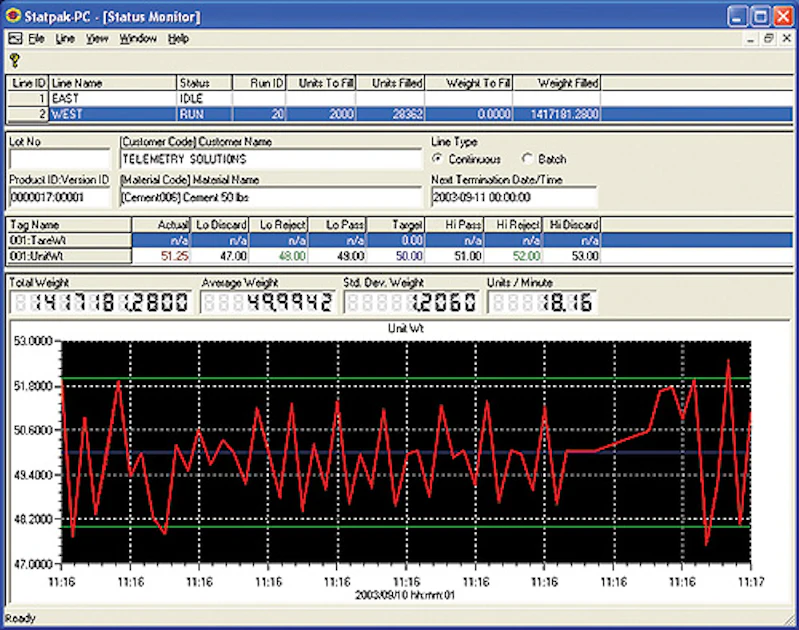Click the Status column header
Screen dimensions: 799x630
(x=204, y=83)
